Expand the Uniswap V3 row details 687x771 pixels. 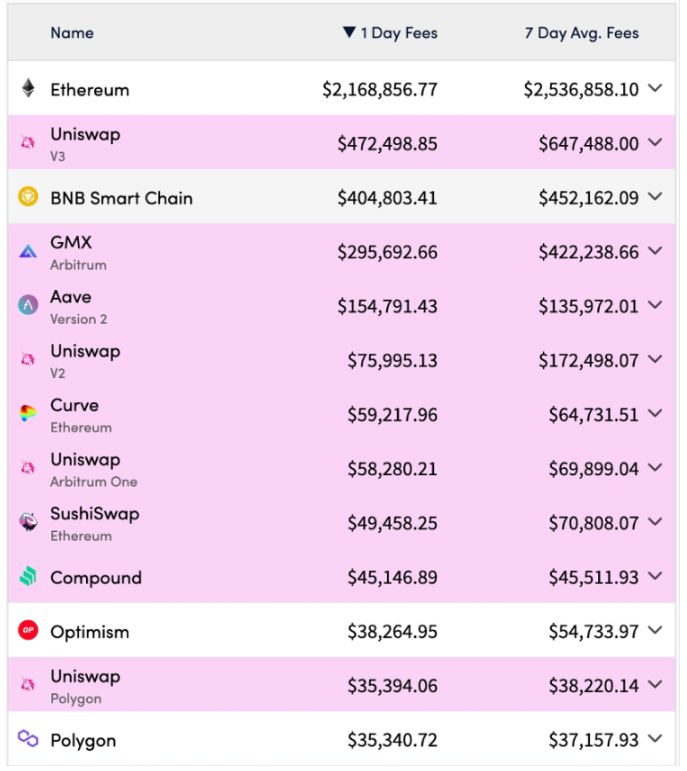[655, 143]
